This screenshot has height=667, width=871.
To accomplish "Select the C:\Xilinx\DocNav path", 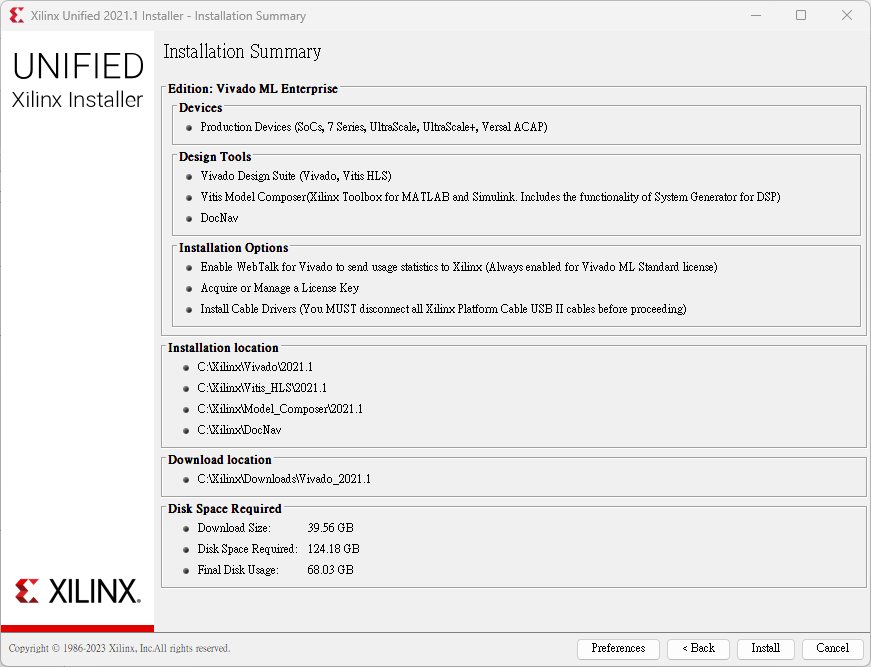I will coord(239,430).
